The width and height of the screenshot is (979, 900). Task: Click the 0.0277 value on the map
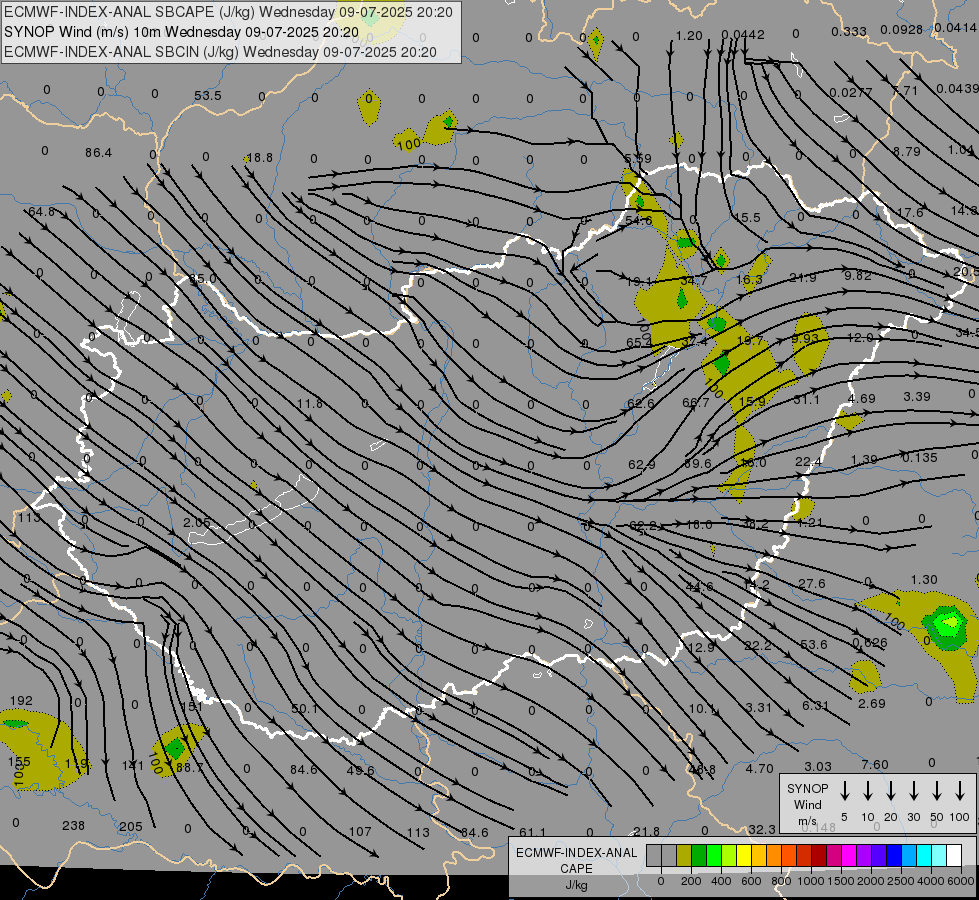pos(850,92)
